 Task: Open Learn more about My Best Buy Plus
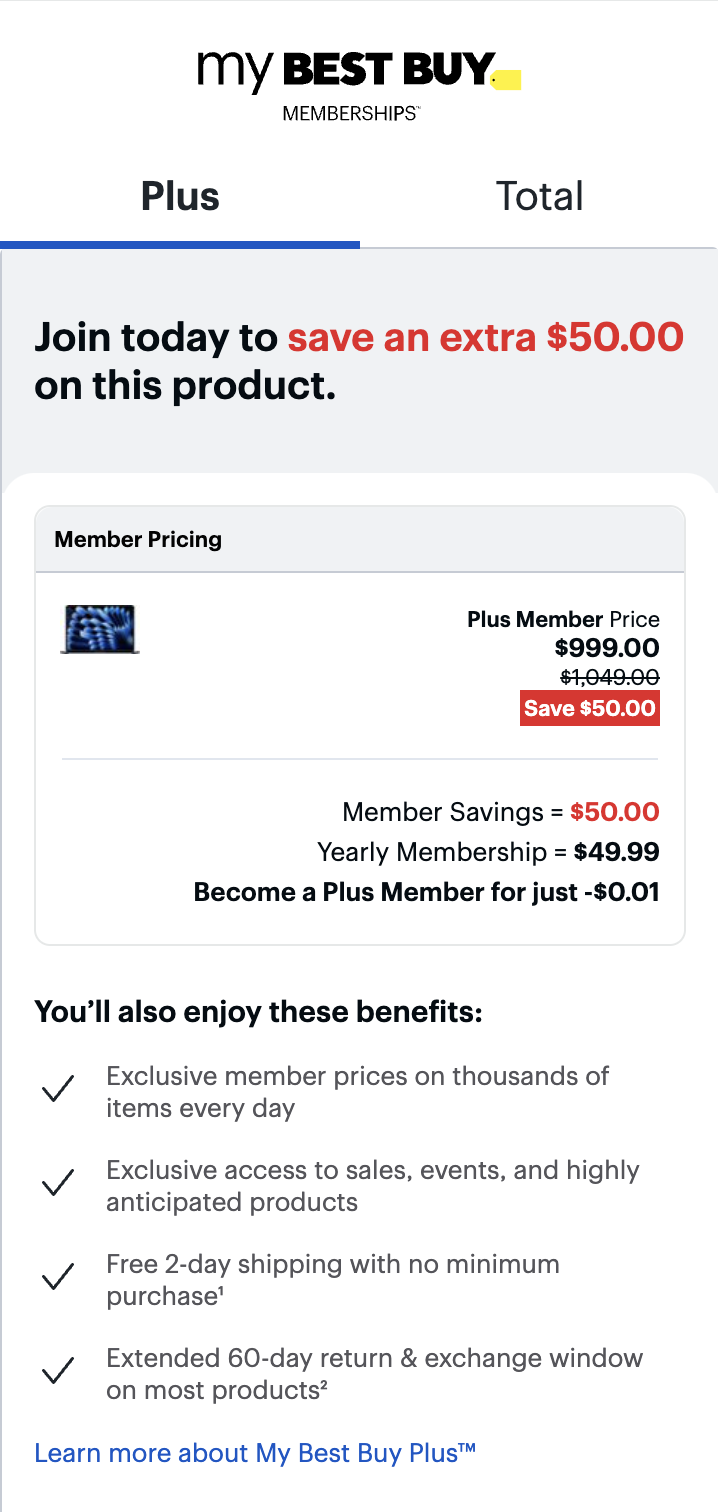255,1453
